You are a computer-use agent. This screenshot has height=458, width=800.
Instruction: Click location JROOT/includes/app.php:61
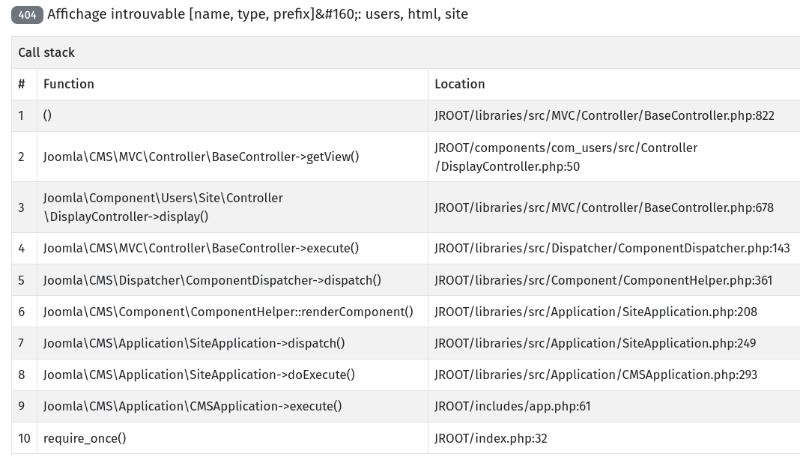tap(513, 406)
